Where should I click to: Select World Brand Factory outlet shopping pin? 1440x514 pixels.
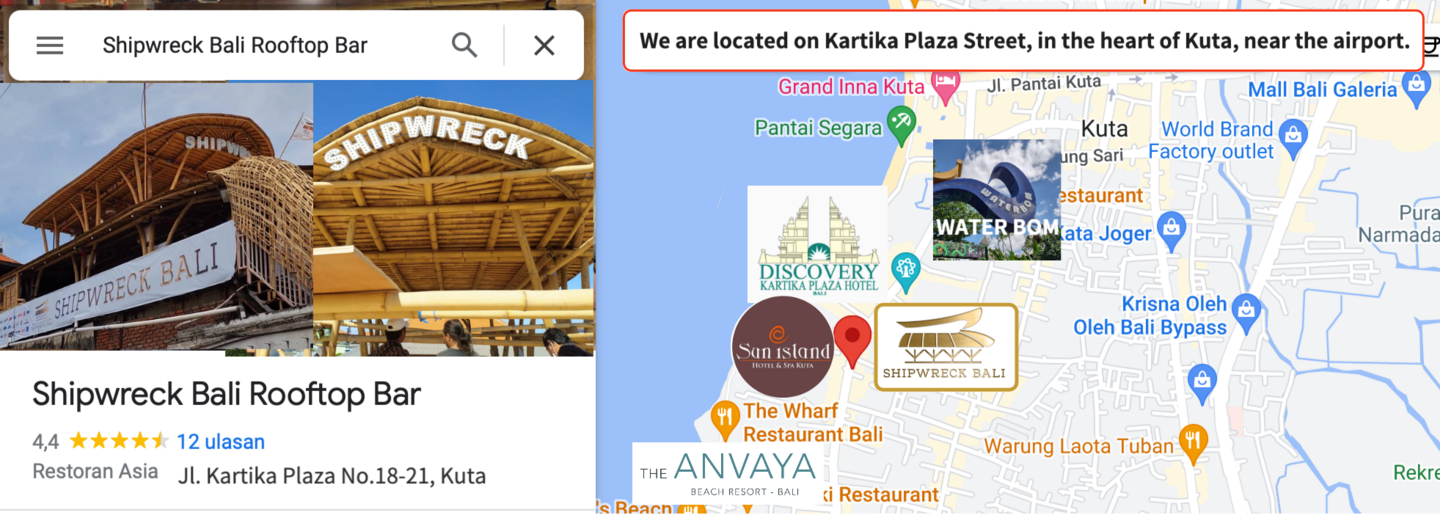click(x=1293, y=132)
